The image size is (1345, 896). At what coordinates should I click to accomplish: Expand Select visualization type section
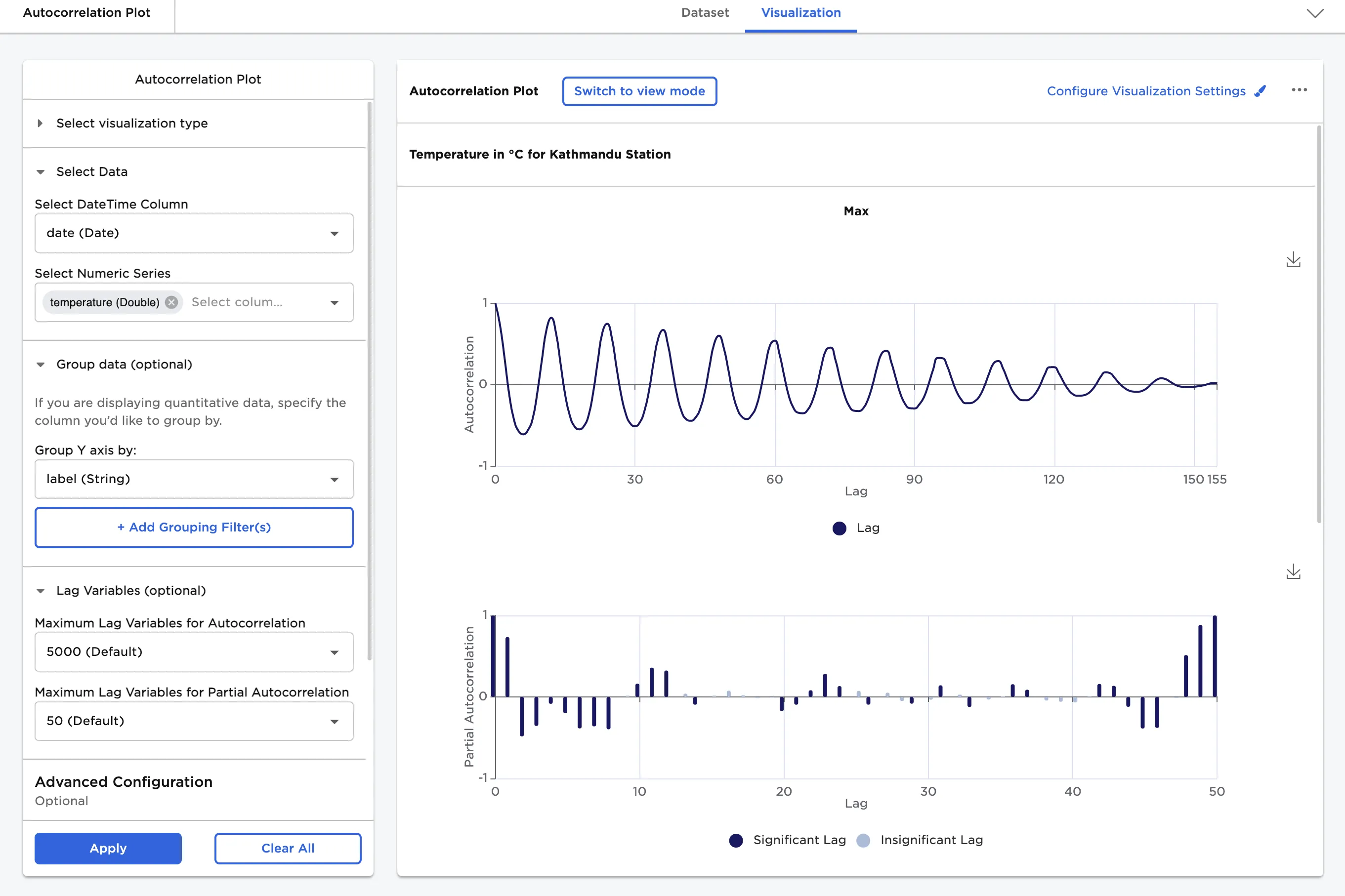tap(40, 123)
